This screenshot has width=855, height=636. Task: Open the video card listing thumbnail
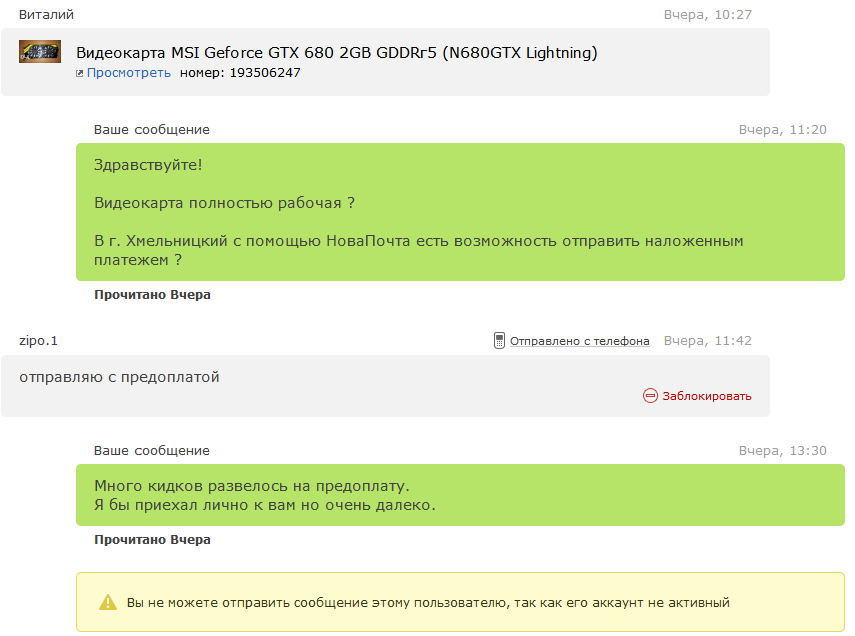pos(40,51)
